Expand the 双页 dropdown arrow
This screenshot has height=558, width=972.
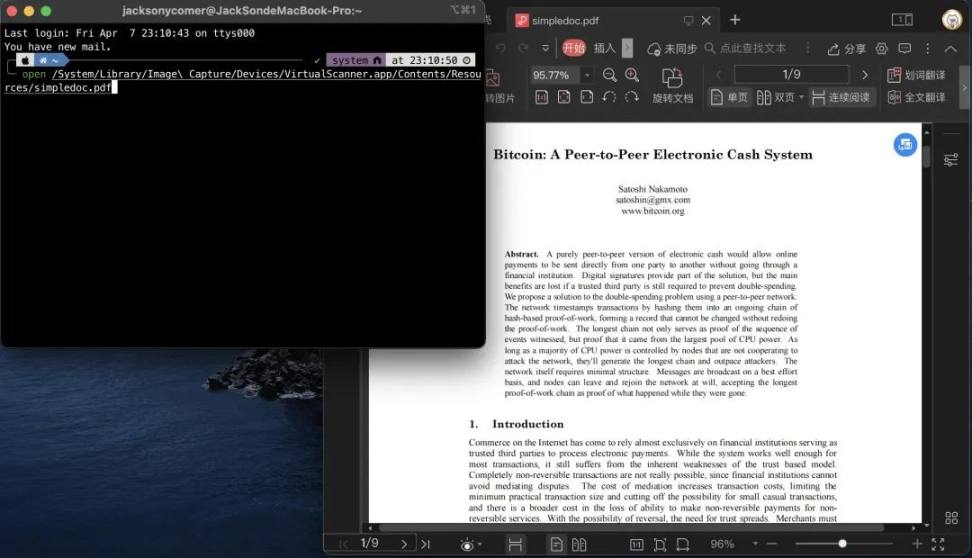click(x=801, y=97)
